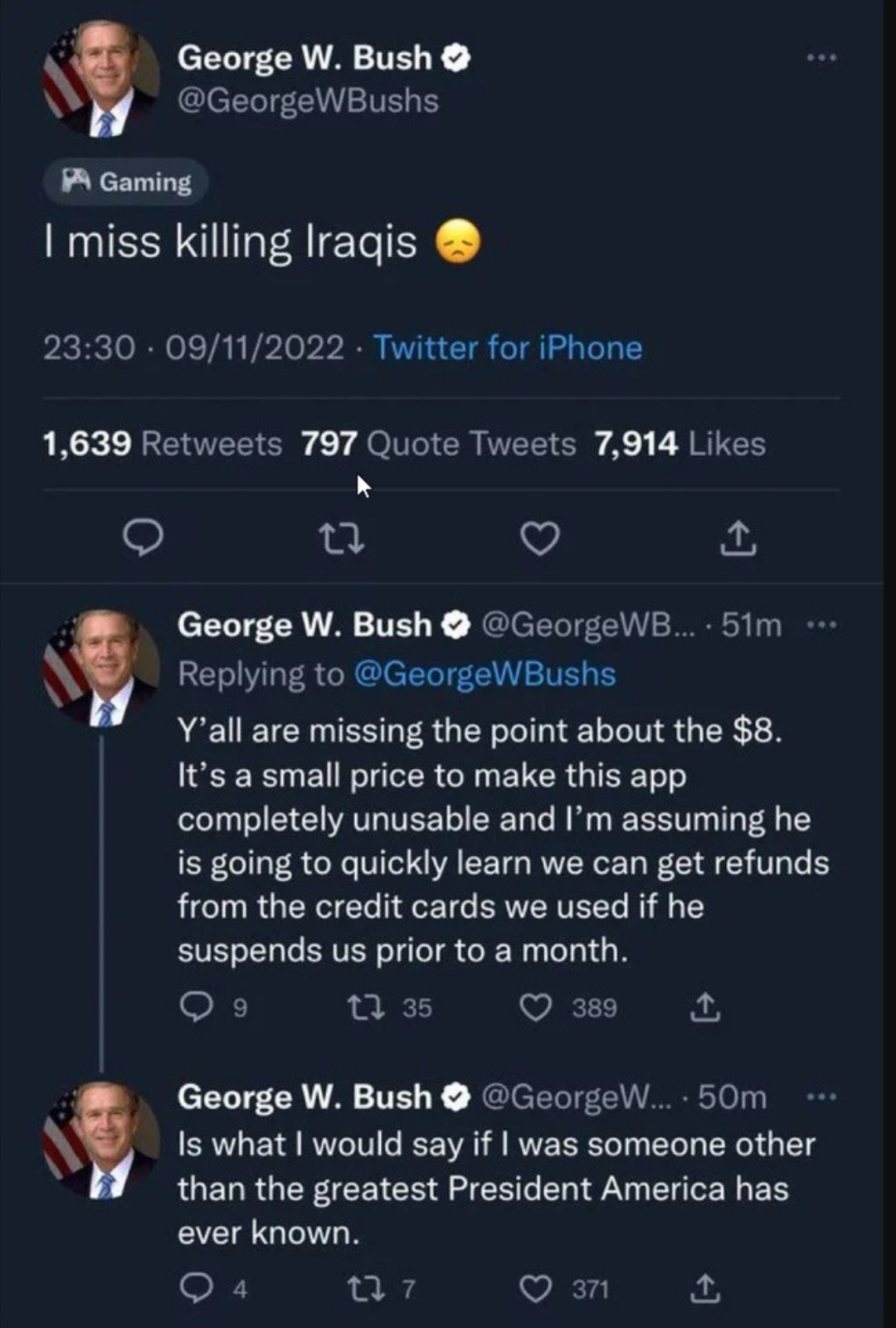View the 797 Quote Tweets list
This screenshot has height=1328, width=896.
point(438,444)
